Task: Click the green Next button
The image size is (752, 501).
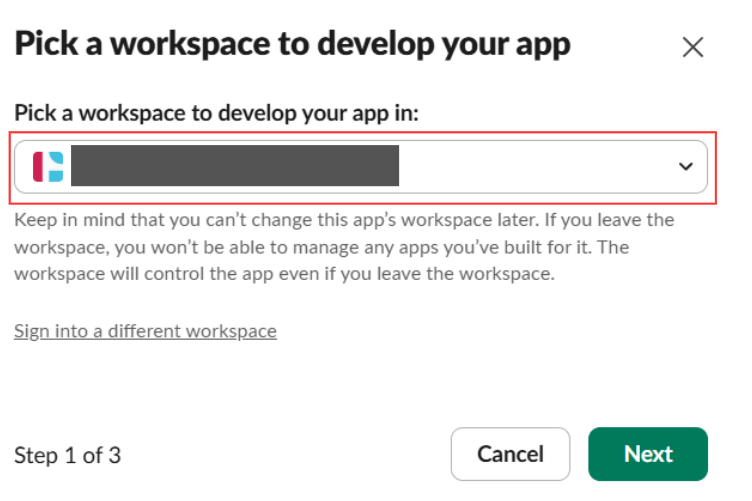Action: [647, 454]
